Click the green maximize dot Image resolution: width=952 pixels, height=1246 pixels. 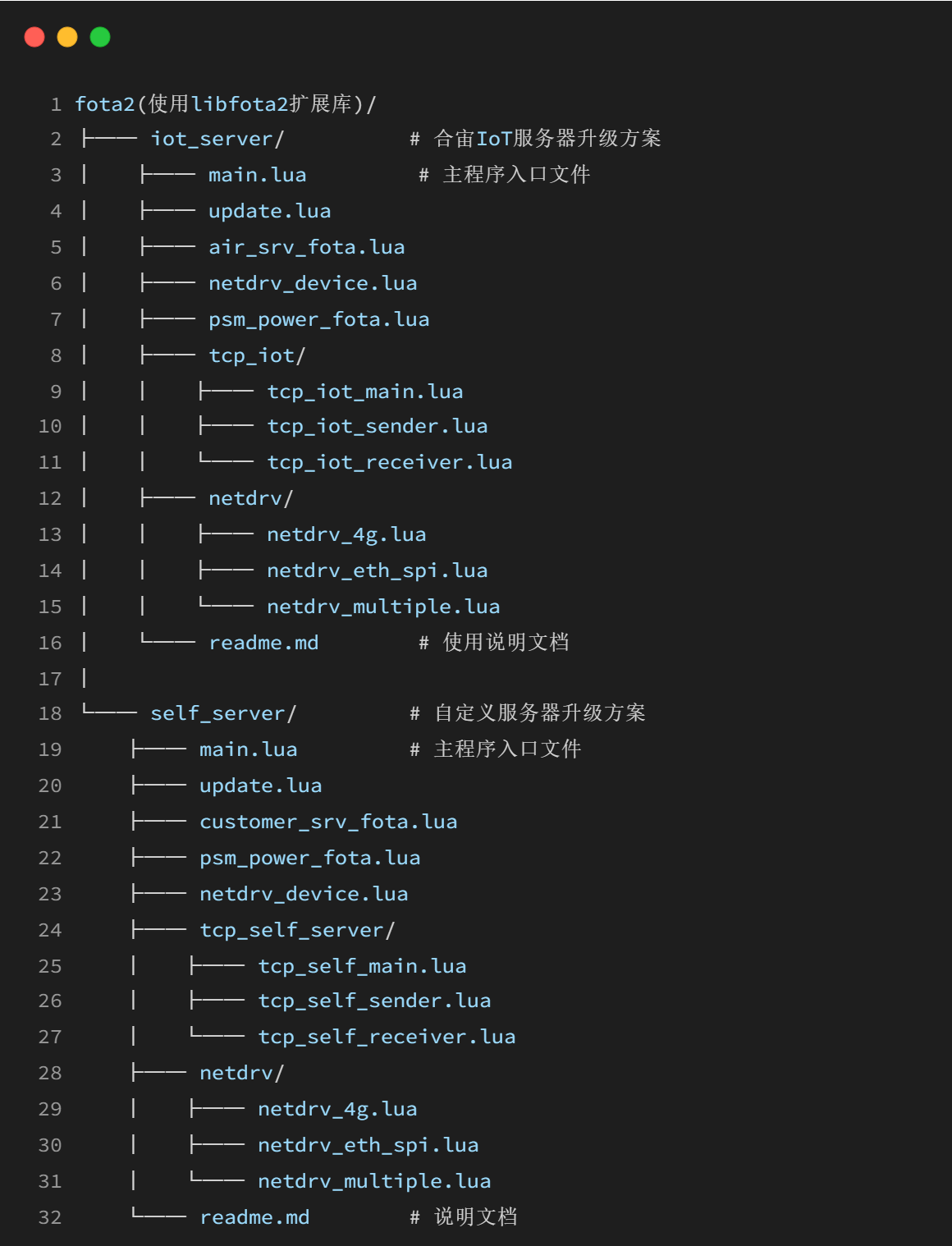coord(100,37)
